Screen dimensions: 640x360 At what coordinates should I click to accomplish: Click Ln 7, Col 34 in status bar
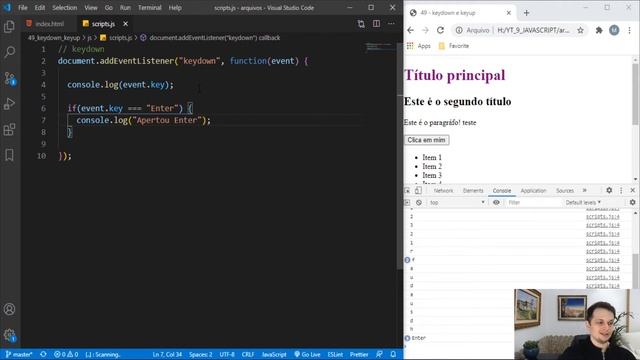point(167,354)
